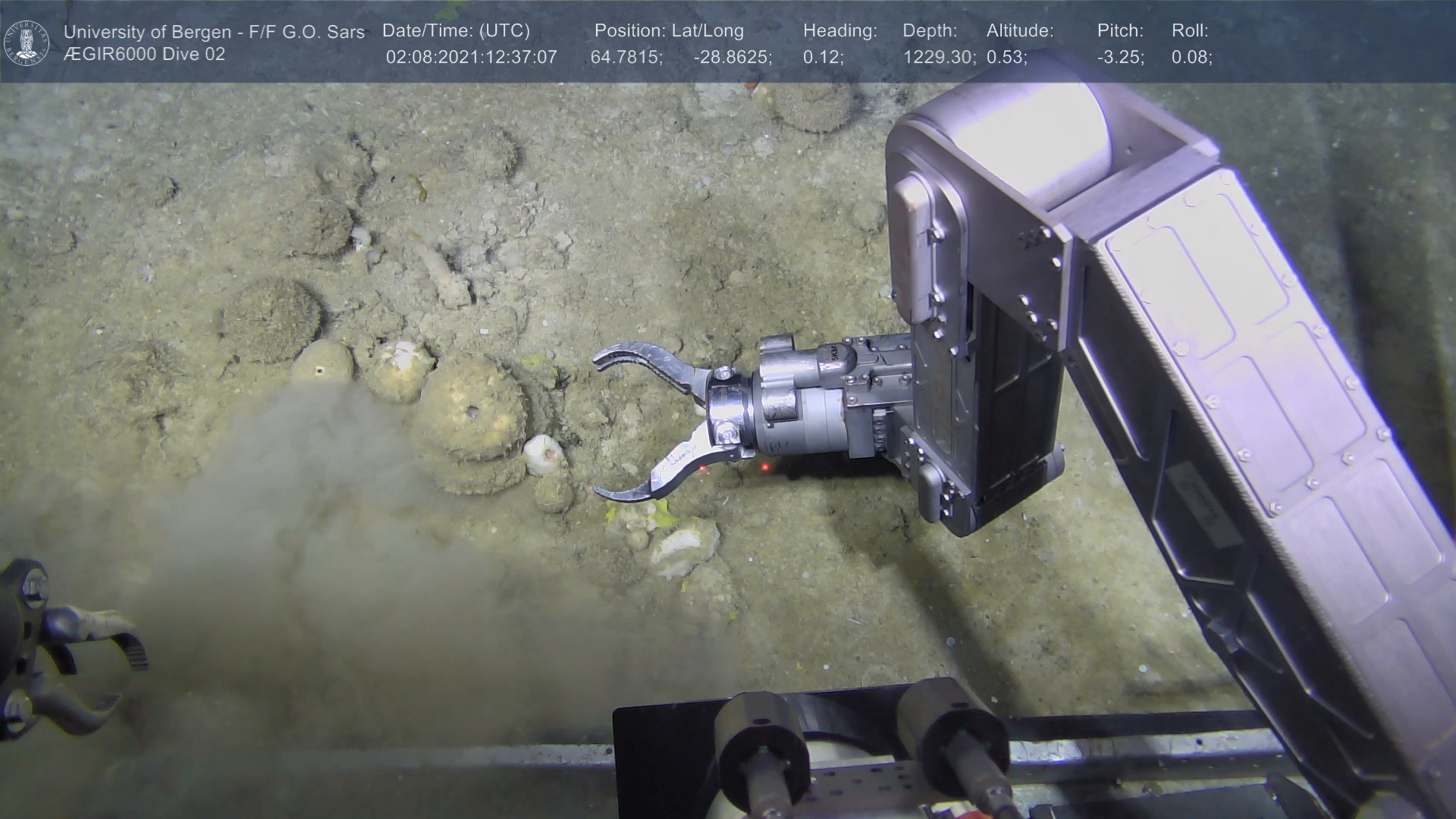Click the longitude value -28.8625
The height and width of the screenshot is (819, 1456).
click(x=733, y=58)
